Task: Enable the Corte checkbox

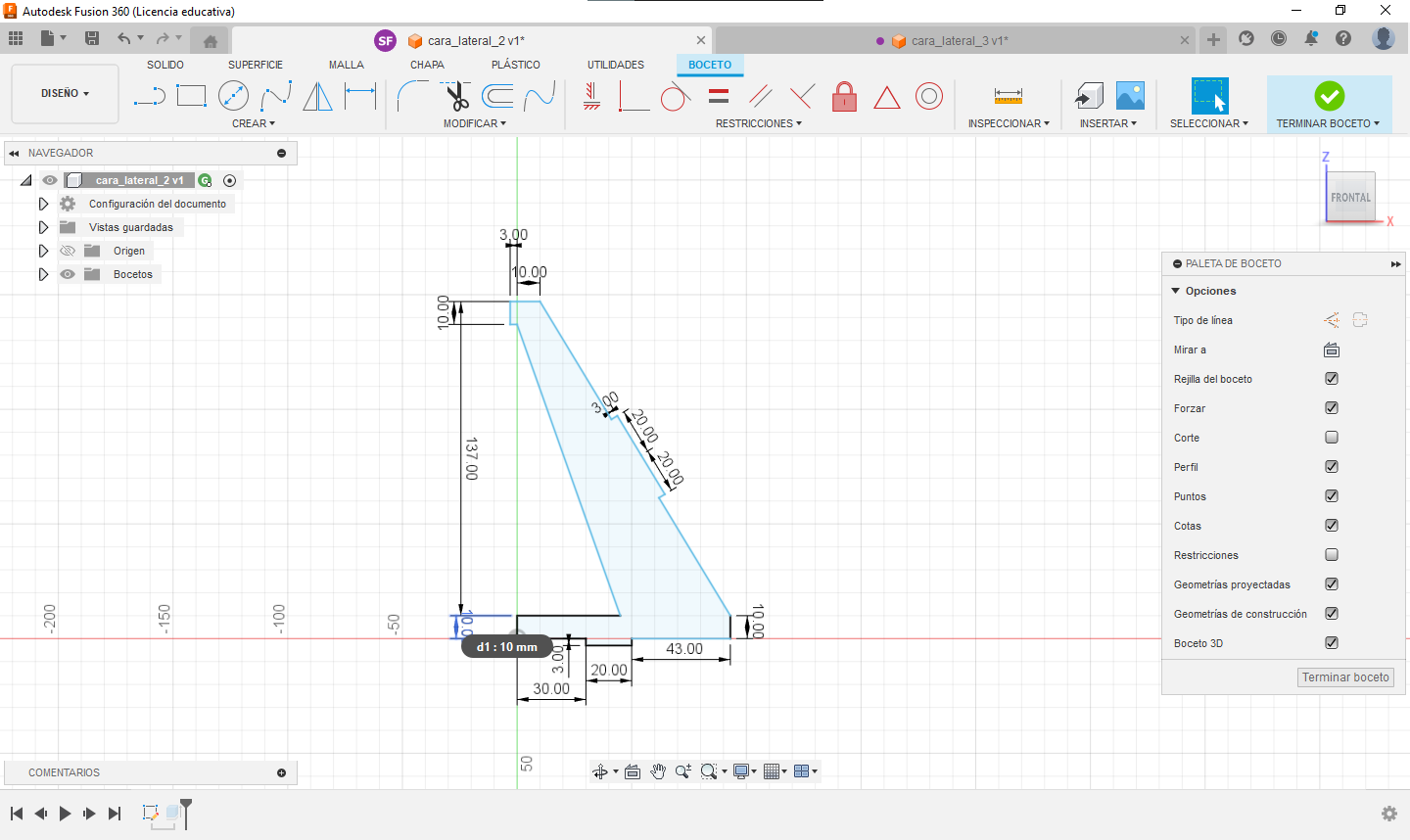Action: click(x=1332, y=438)
